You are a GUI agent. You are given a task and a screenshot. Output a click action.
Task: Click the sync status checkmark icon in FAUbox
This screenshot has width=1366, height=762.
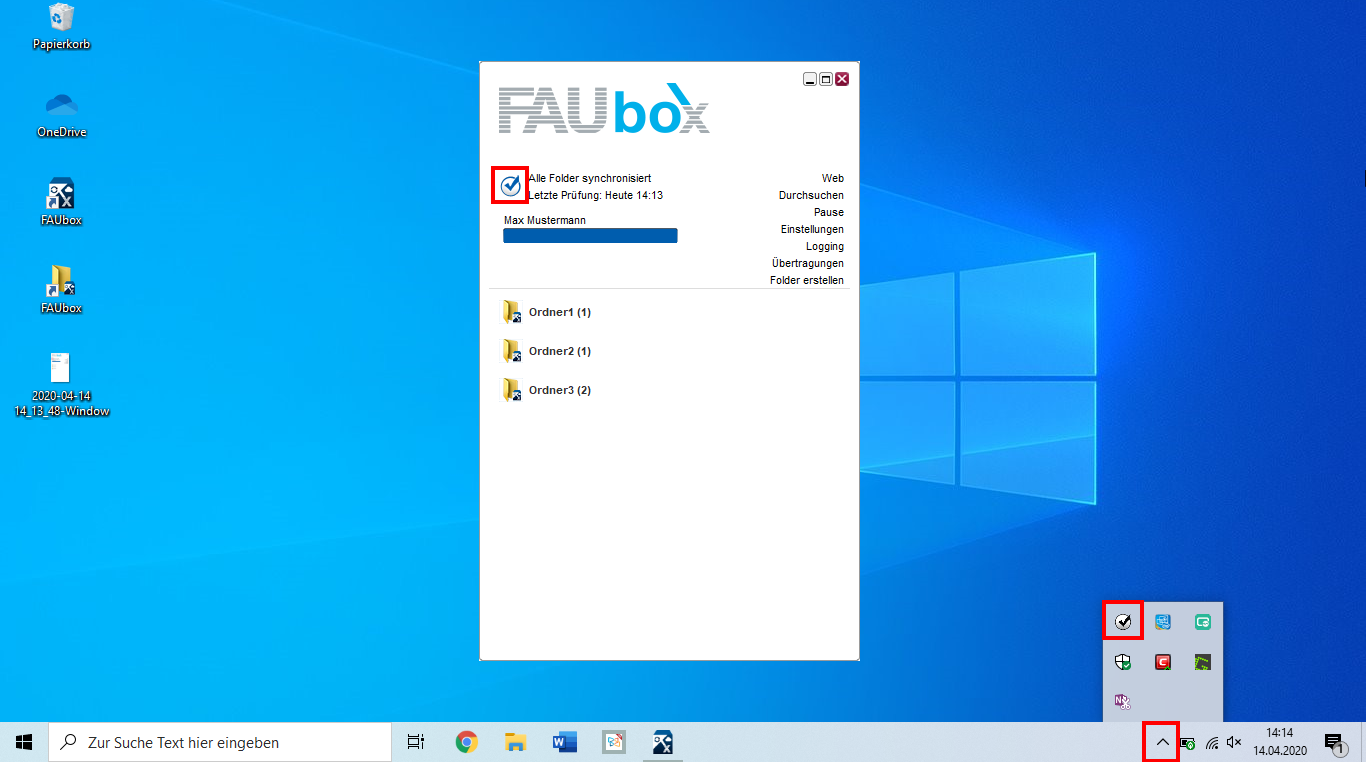click(x=510, y=185)
